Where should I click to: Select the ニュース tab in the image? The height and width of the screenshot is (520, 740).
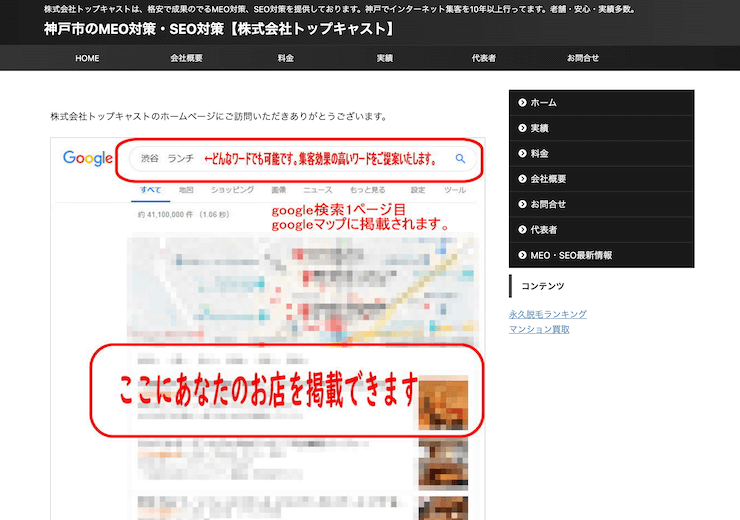point(318,190)
